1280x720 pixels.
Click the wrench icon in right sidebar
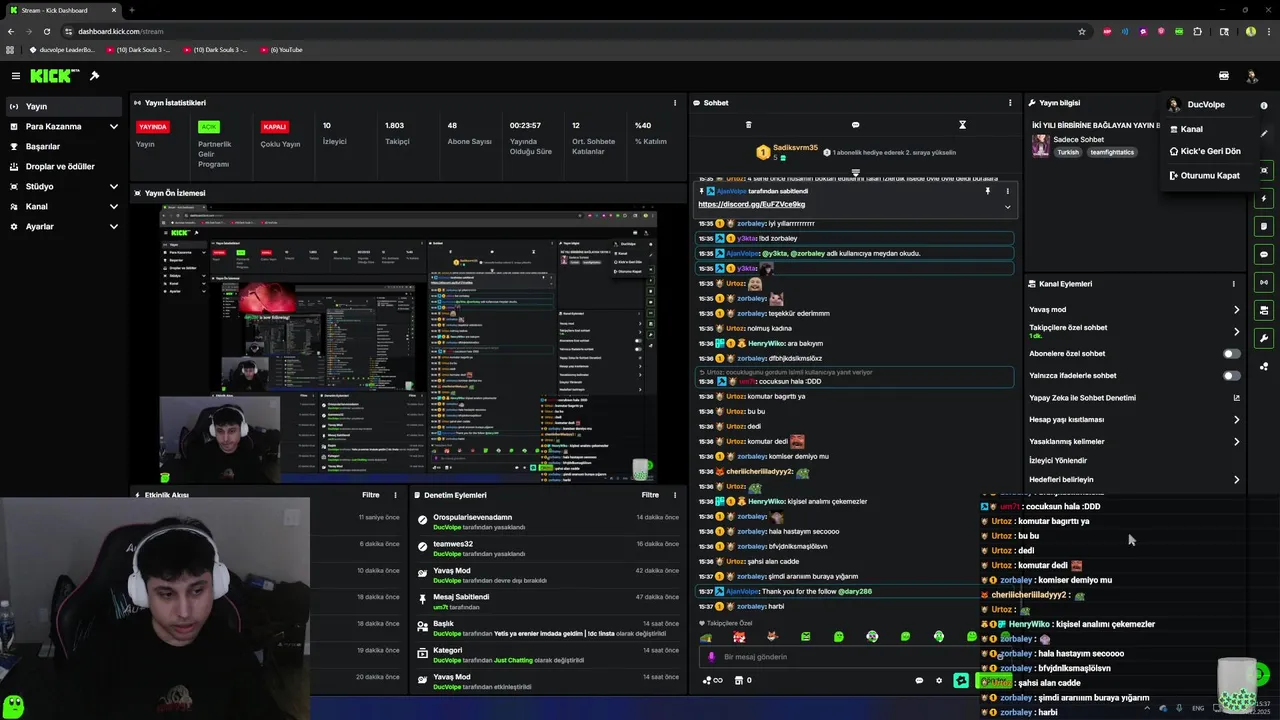point(1264,338)
